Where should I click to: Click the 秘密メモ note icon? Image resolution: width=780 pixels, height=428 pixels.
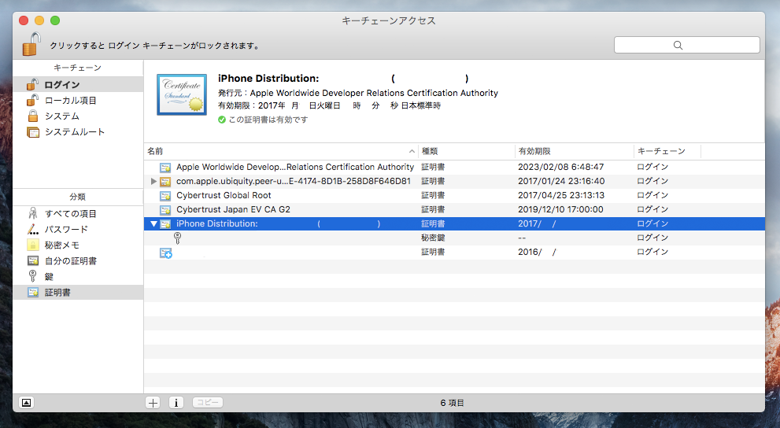[33, 245]
